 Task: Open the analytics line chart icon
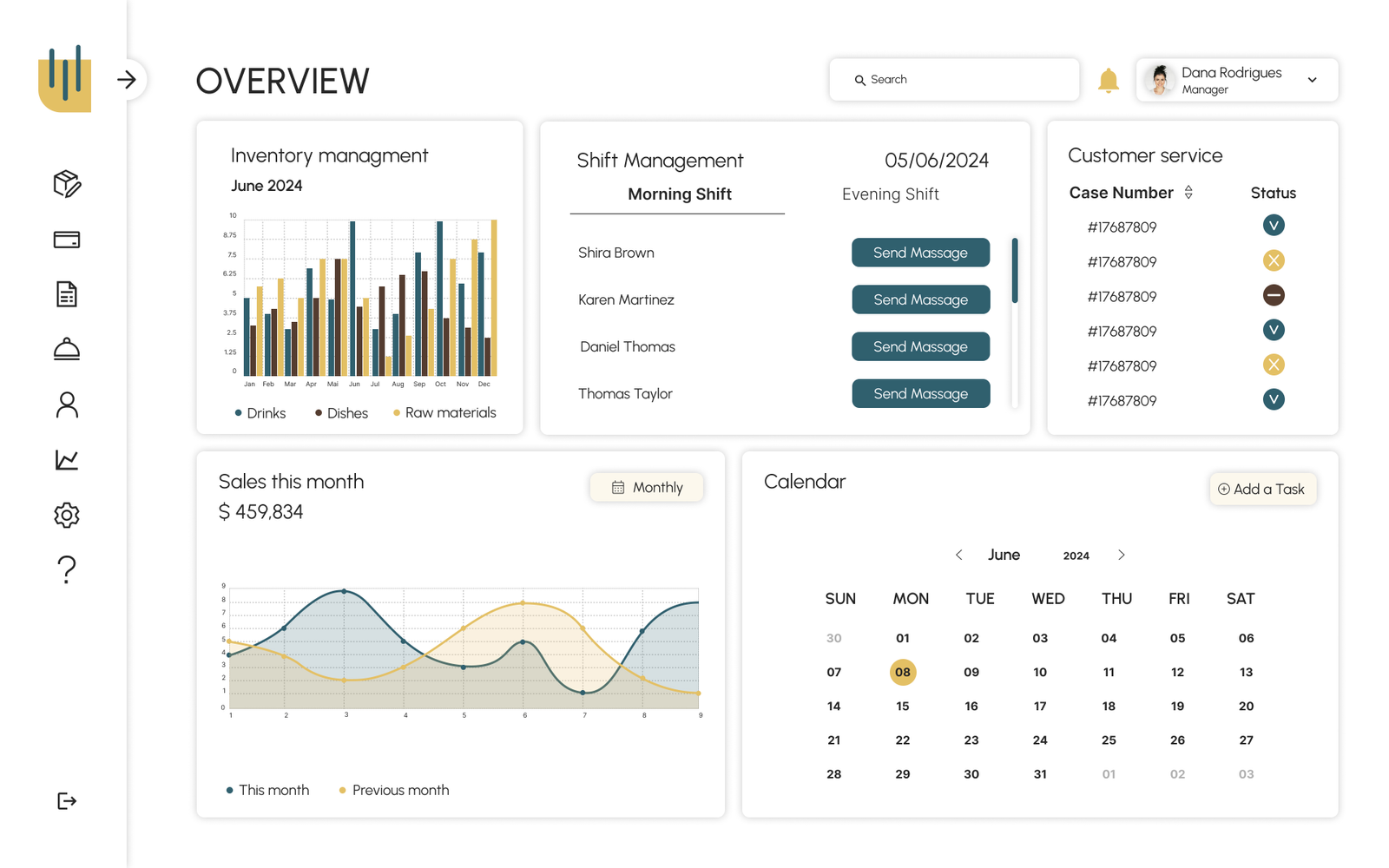coord(67,460)
